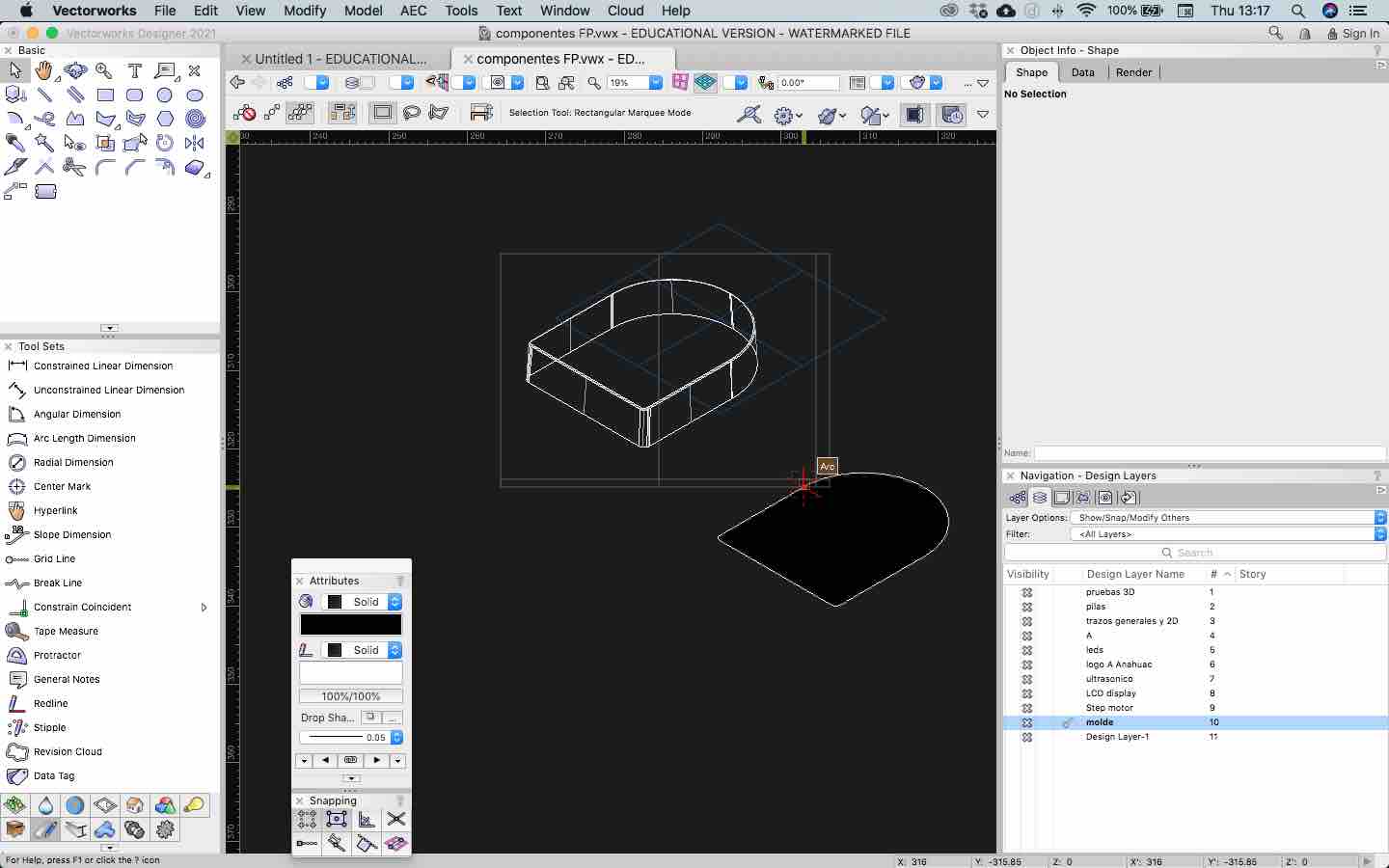Select the Center Mark tool

pyautogui.click(x=62, y=487)
